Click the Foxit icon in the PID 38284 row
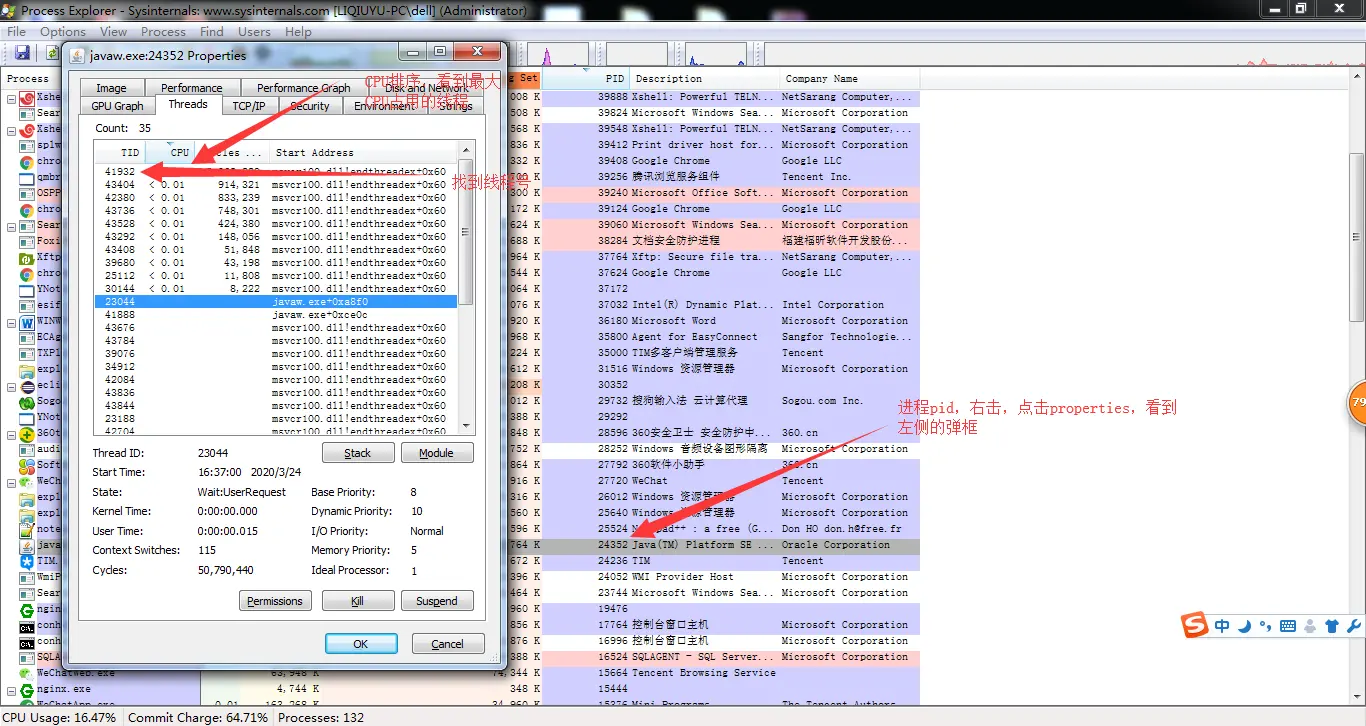The width and height of the screenshot is (1366, 726). tap(27, 241)
